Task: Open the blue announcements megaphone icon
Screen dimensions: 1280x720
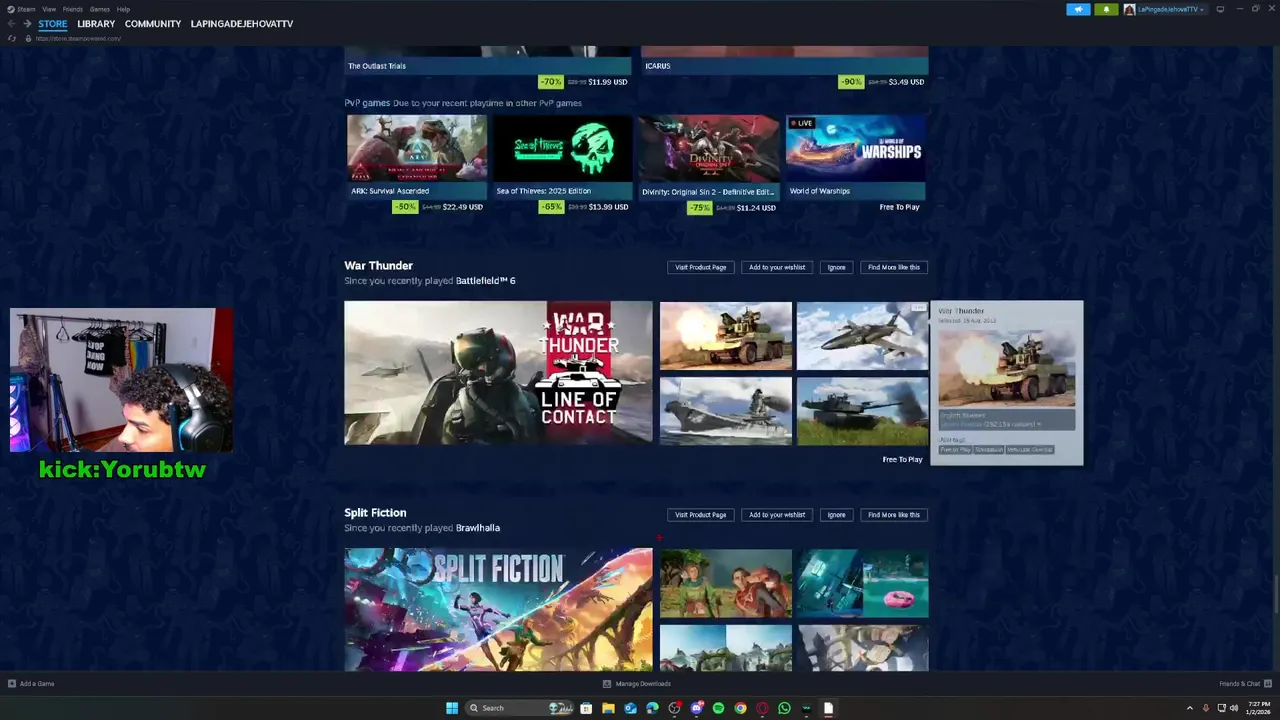Action: pos(1078,9)
